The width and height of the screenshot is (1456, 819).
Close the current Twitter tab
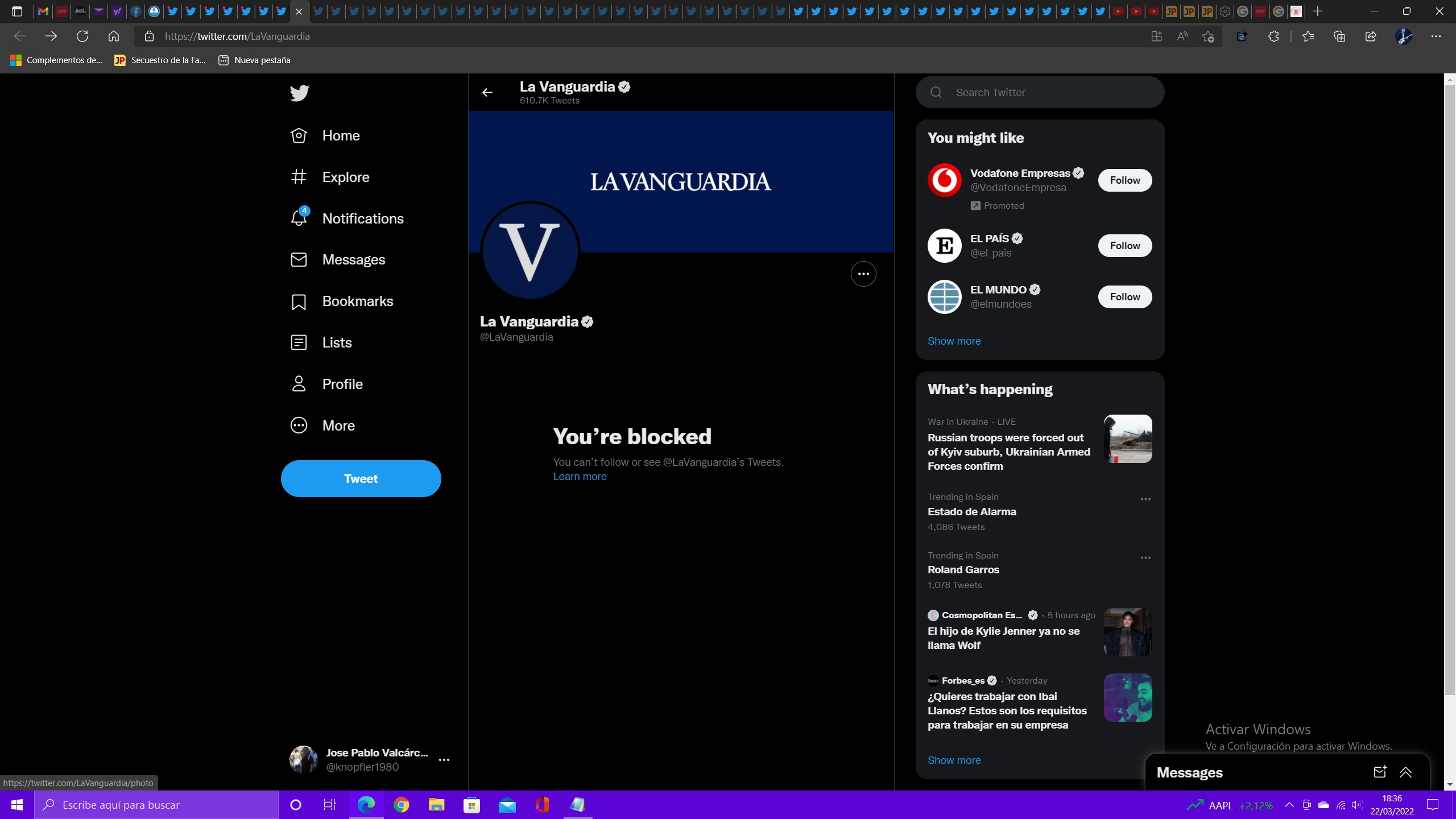(299, 11)
